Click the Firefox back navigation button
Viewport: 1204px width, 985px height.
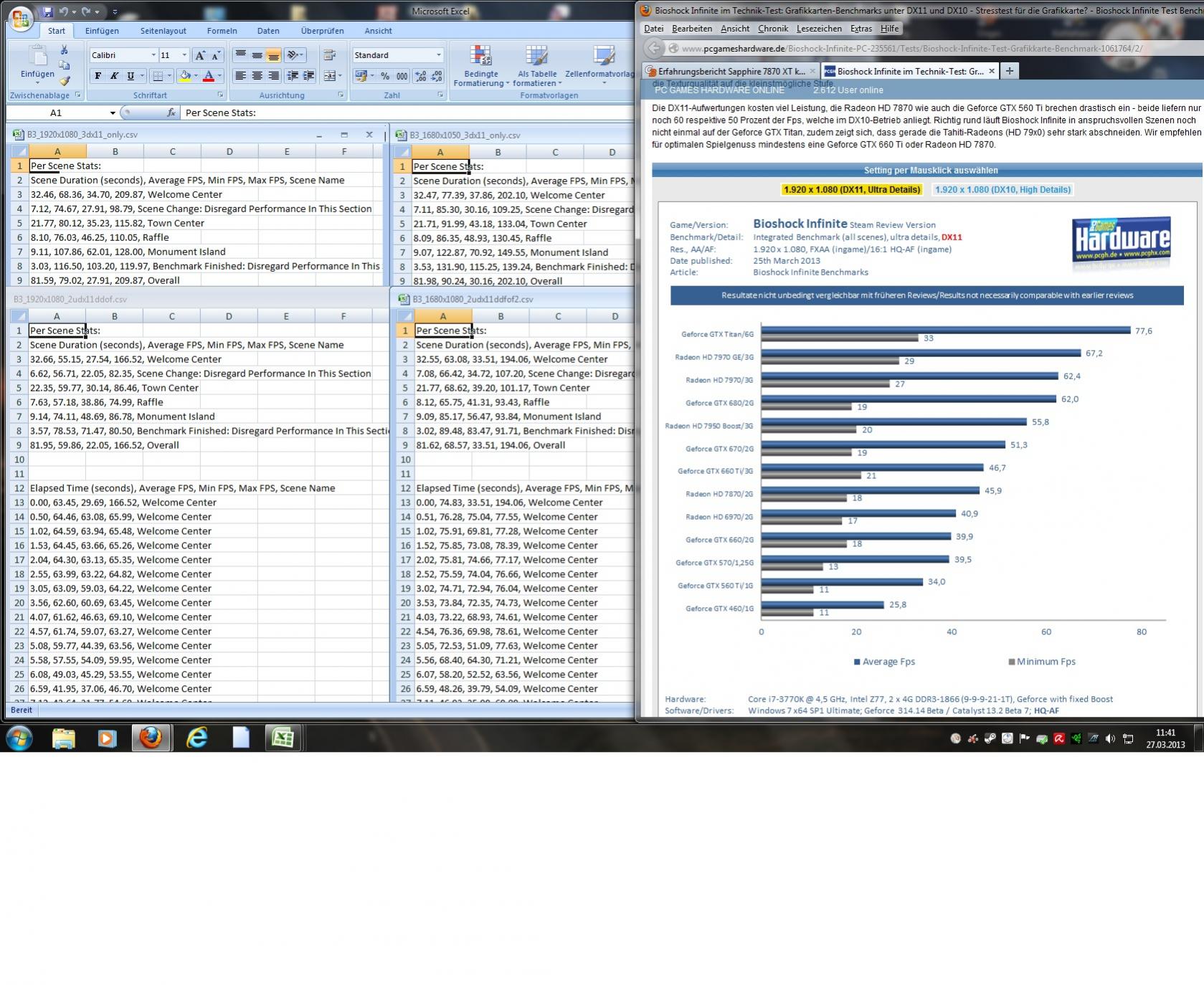point(653,49)
